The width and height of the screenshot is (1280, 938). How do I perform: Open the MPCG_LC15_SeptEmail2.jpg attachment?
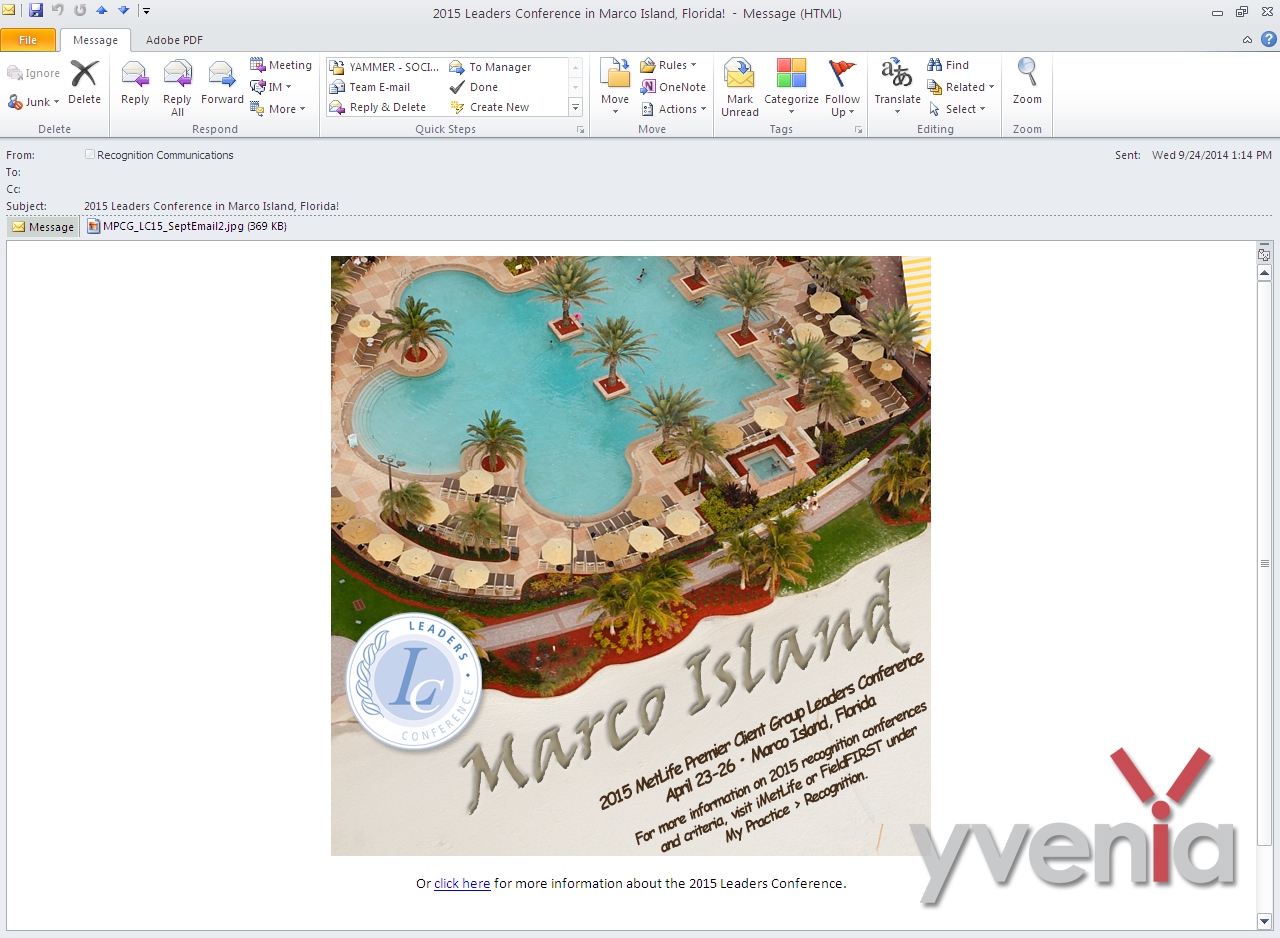(186, 227)
